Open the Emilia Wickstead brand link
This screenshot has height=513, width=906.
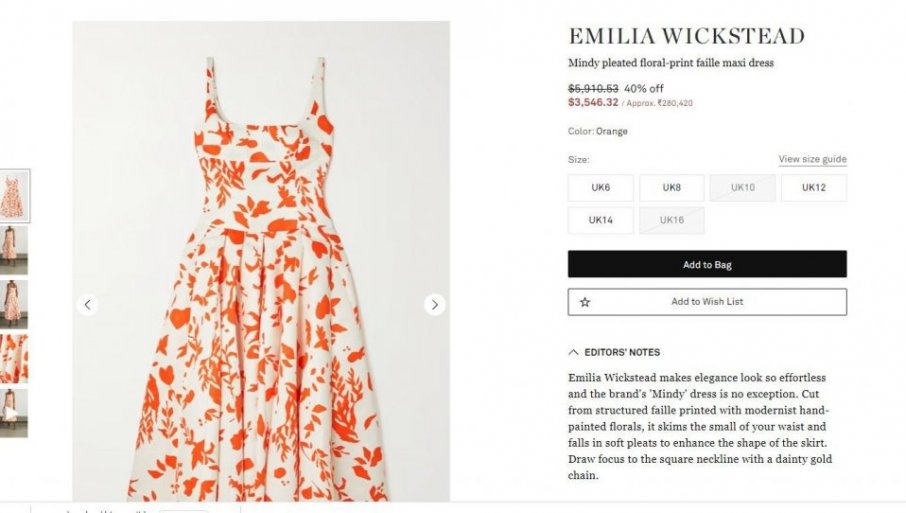(x=686, y=36)
